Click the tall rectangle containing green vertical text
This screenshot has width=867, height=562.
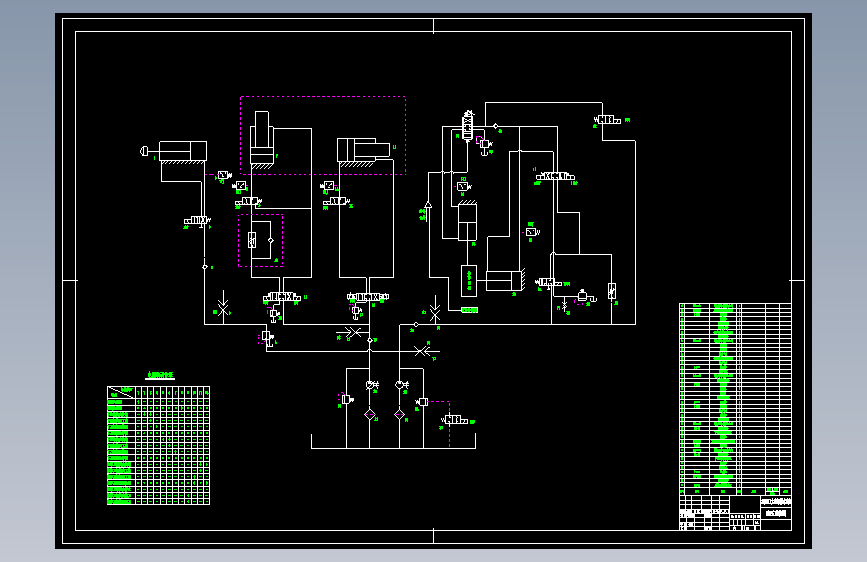(469, 281)
